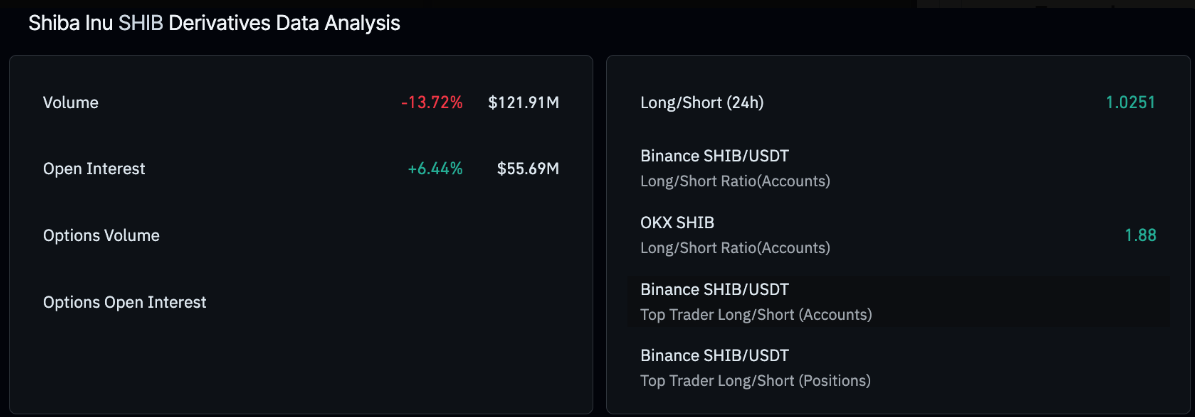Image resolution: width=1195 pixels, height=417 pixels.
Task: Click the 1.0251 long/short ratio value
Action: pyautogui.click(x=1131, y=102)
